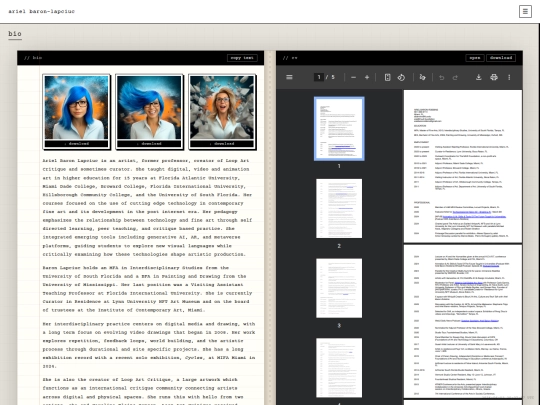Click the fit to page icon
The width and height of the screenshot is (540, 405).
(387, 77)
